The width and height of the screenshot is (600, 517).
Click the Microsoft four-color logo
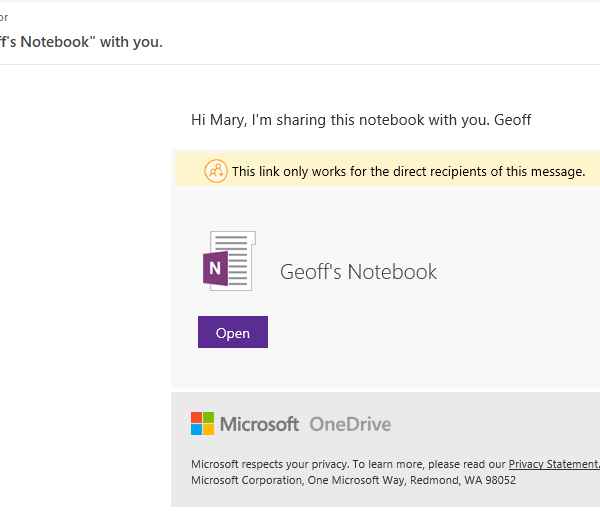click(x=202, y=423)
